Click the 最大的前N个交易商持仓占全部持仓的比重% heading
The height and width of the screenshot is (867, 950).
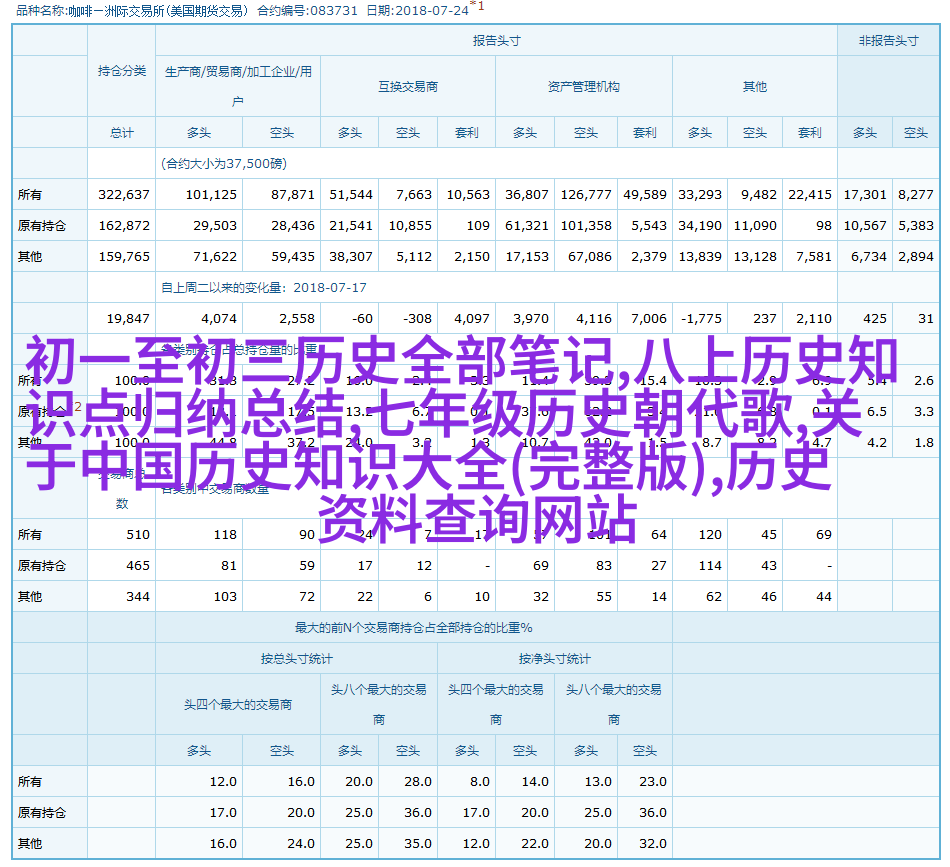pos(413,628)
